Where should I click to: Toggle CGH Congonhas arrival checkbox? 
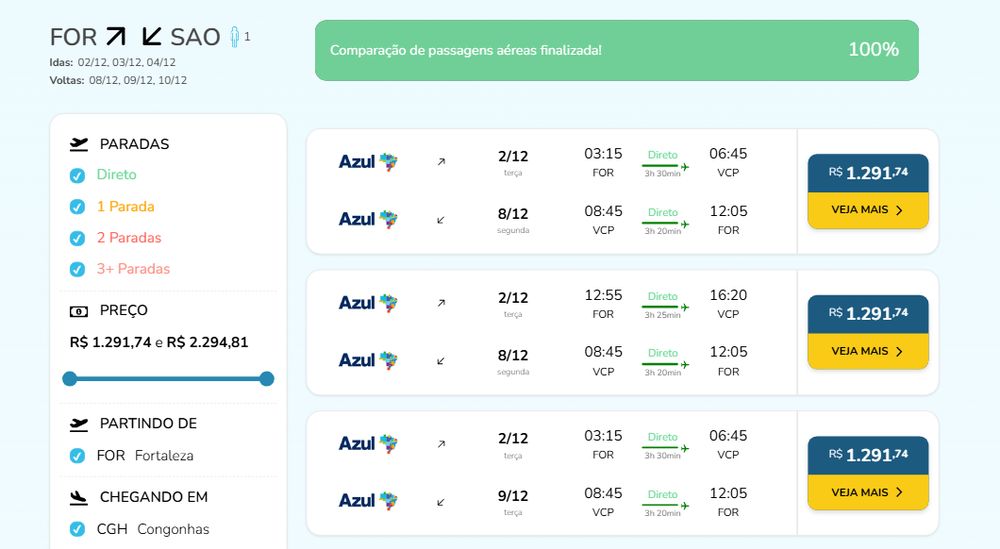click(77, 529)
